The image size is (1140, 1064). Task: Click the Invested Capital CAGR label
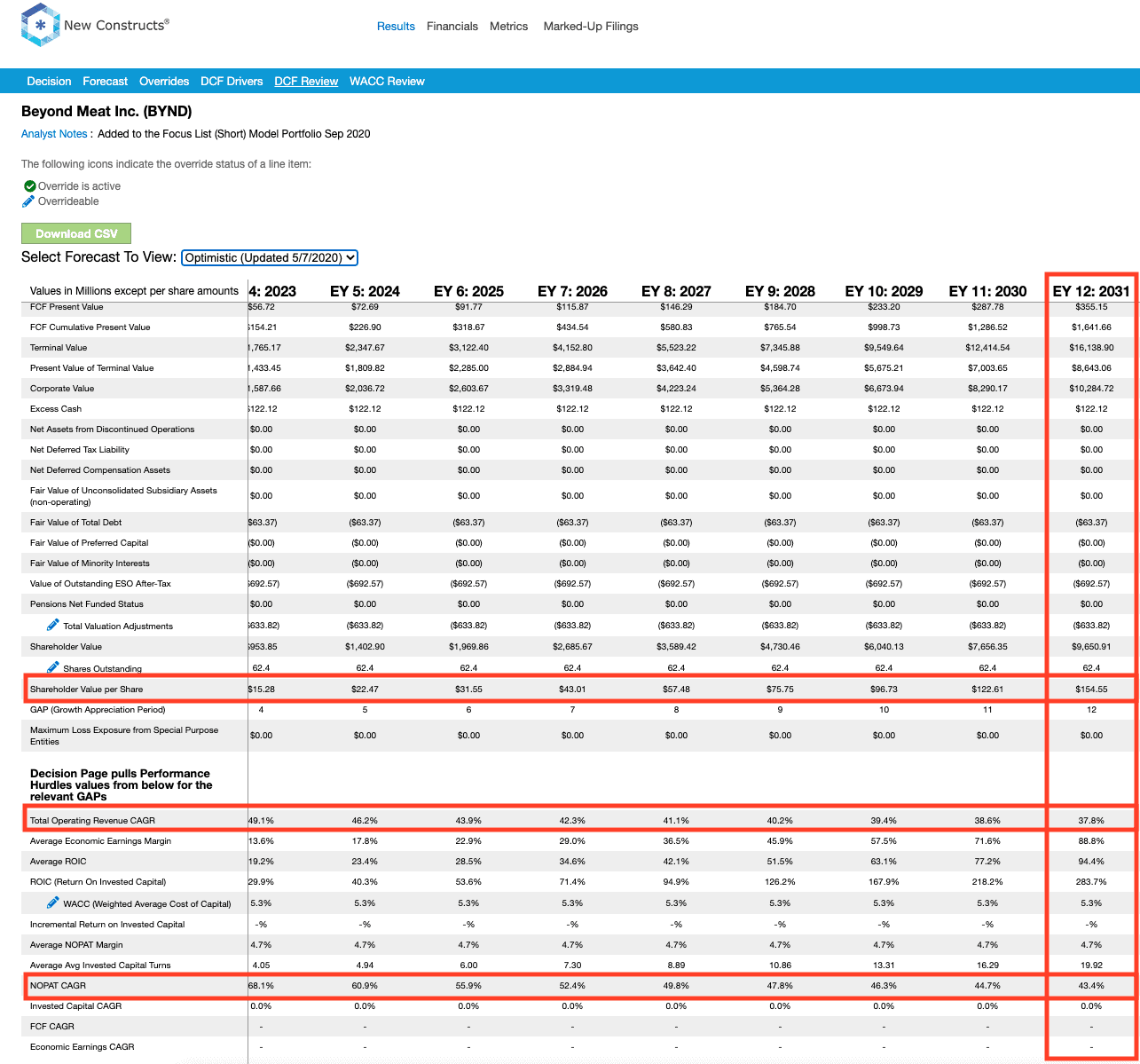click(x=75, y=1005)
